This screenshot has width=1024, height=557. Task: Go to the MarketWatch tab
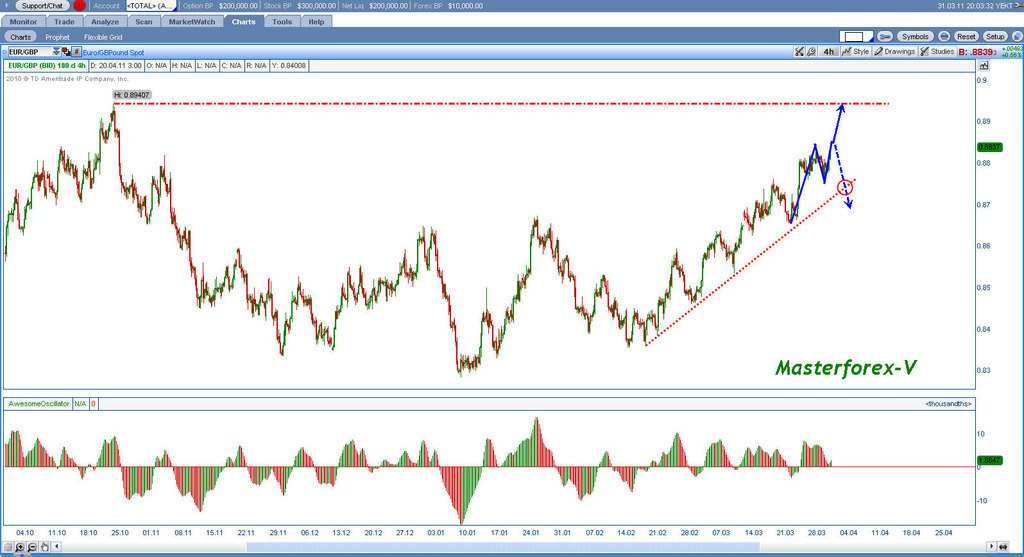[192, 22]
